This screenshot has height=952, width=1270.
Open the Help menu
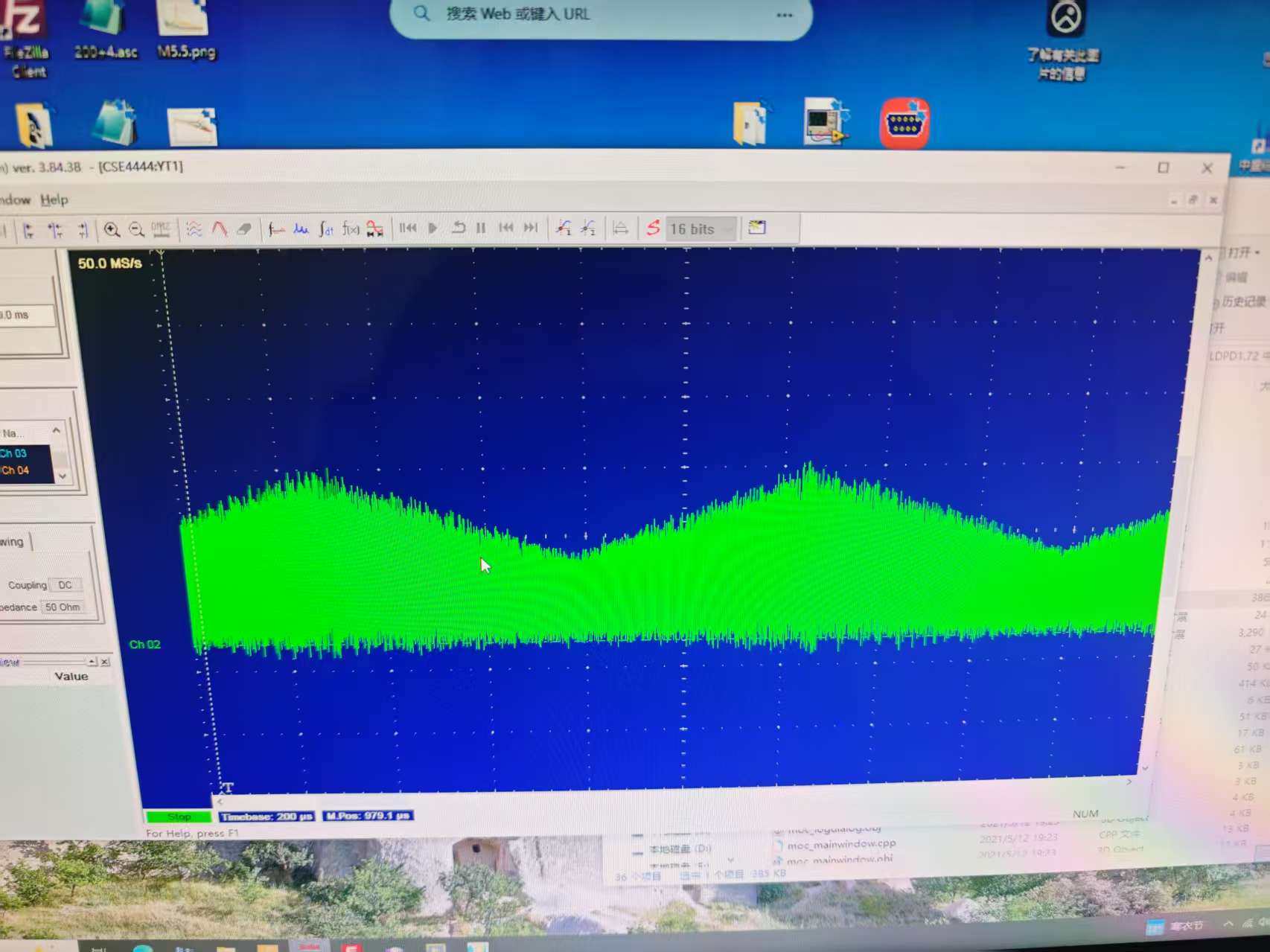click(x=54, y=199)
